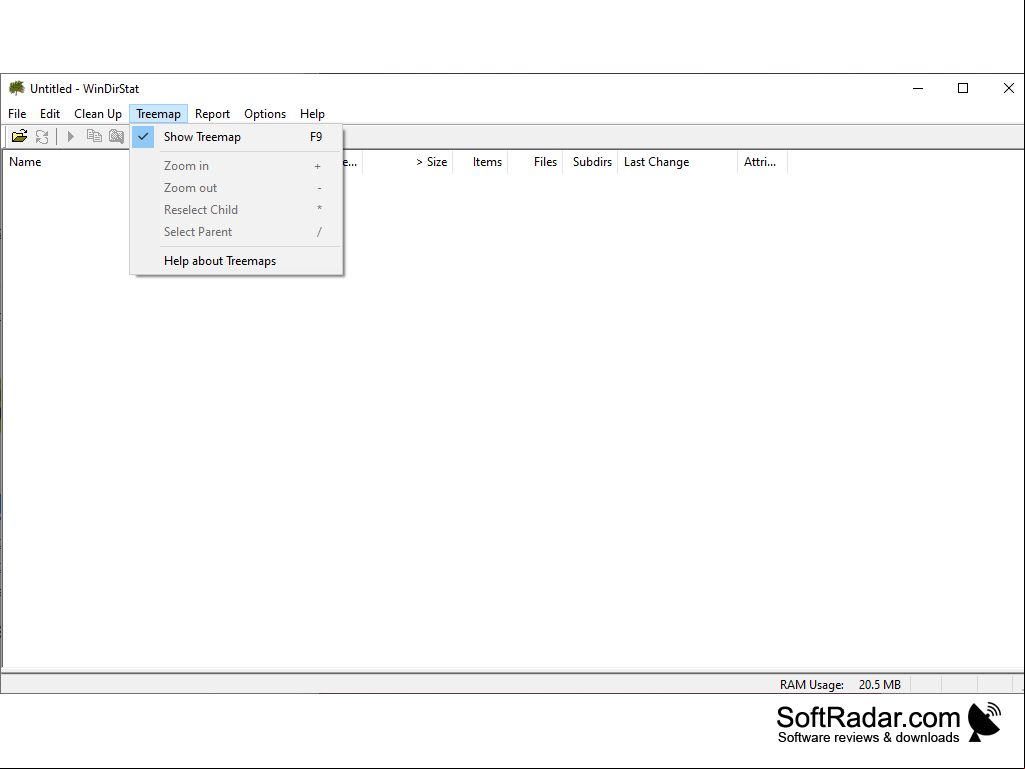Sort by the Name column header

25,162
